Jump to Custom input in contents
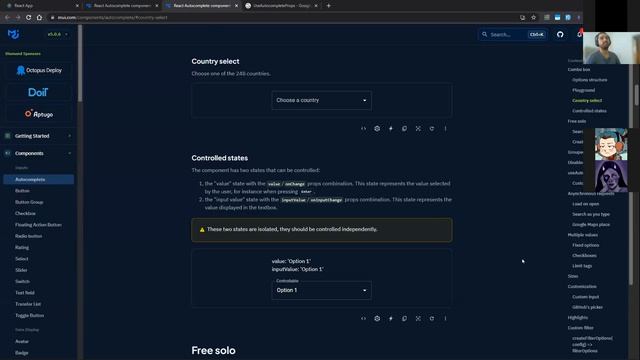This screenshot has height=360, width=640. [x=586, y=297]
